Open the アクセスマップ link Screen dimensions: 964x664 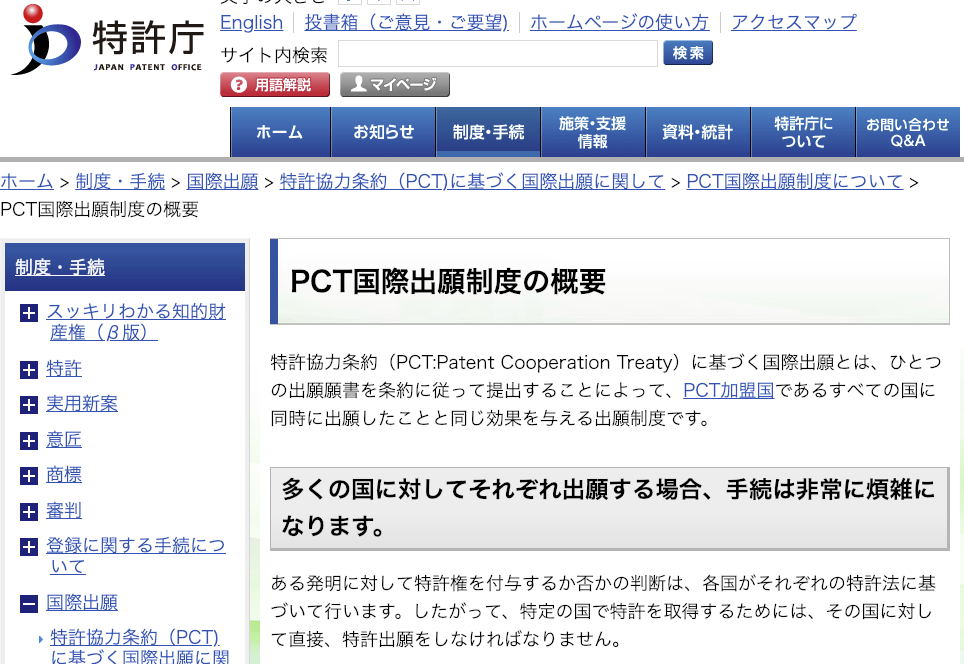coord(794,23)
